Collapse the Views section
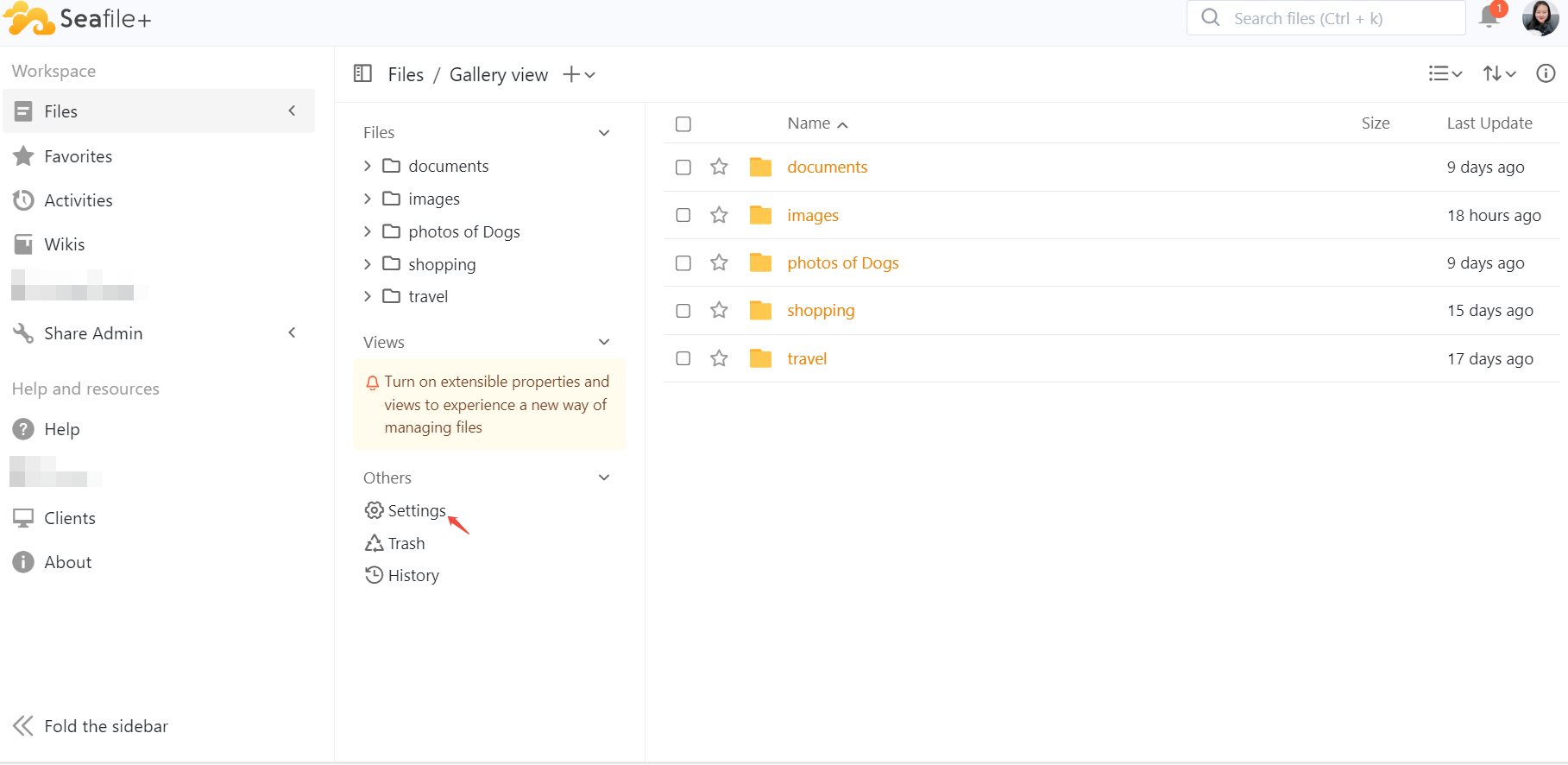Viewport: 1568px width, 765px height. [604, 343]
